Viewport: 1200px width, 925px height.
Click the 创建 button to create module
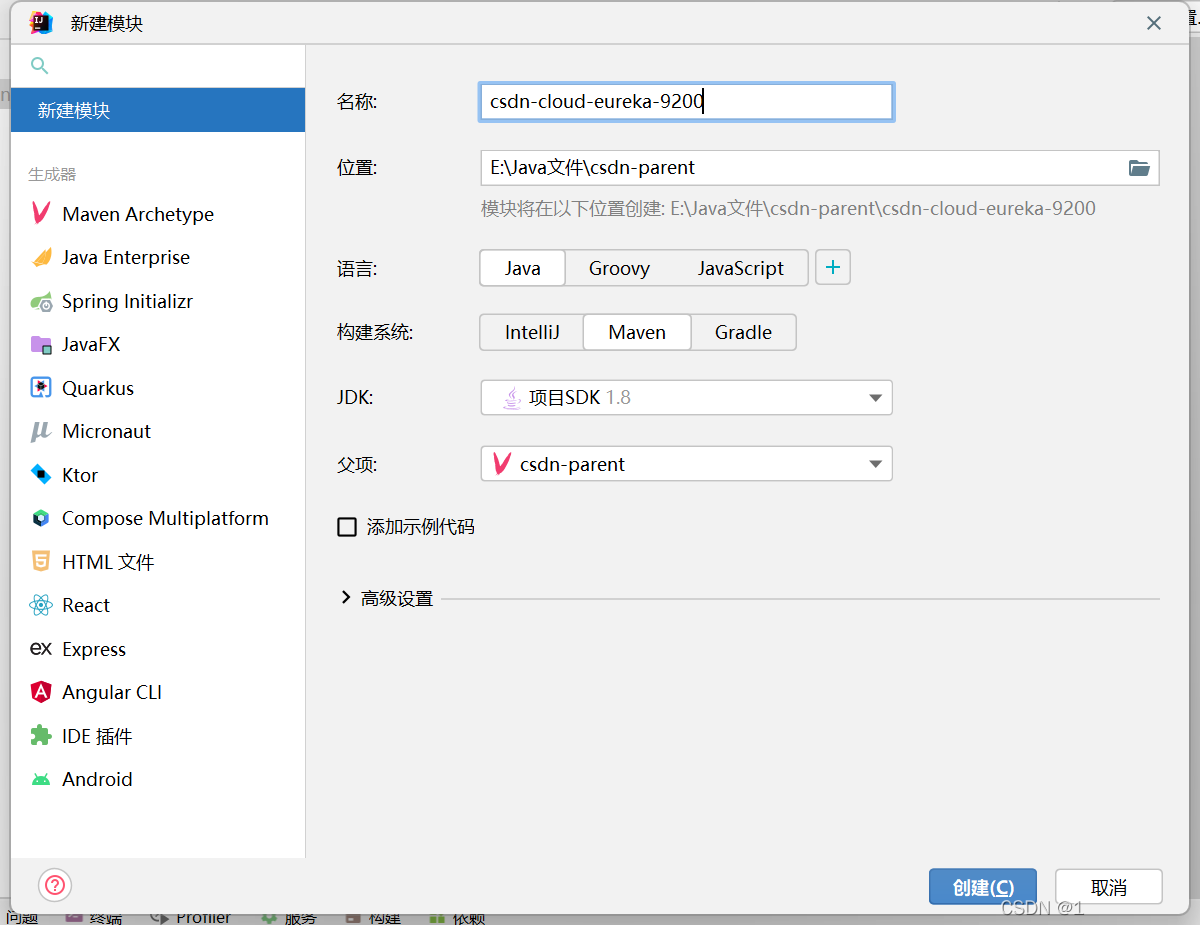(982, 886)
